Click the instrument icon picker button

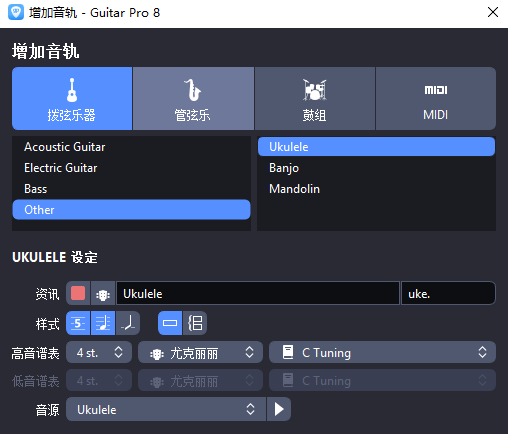[x=103, y=293]
